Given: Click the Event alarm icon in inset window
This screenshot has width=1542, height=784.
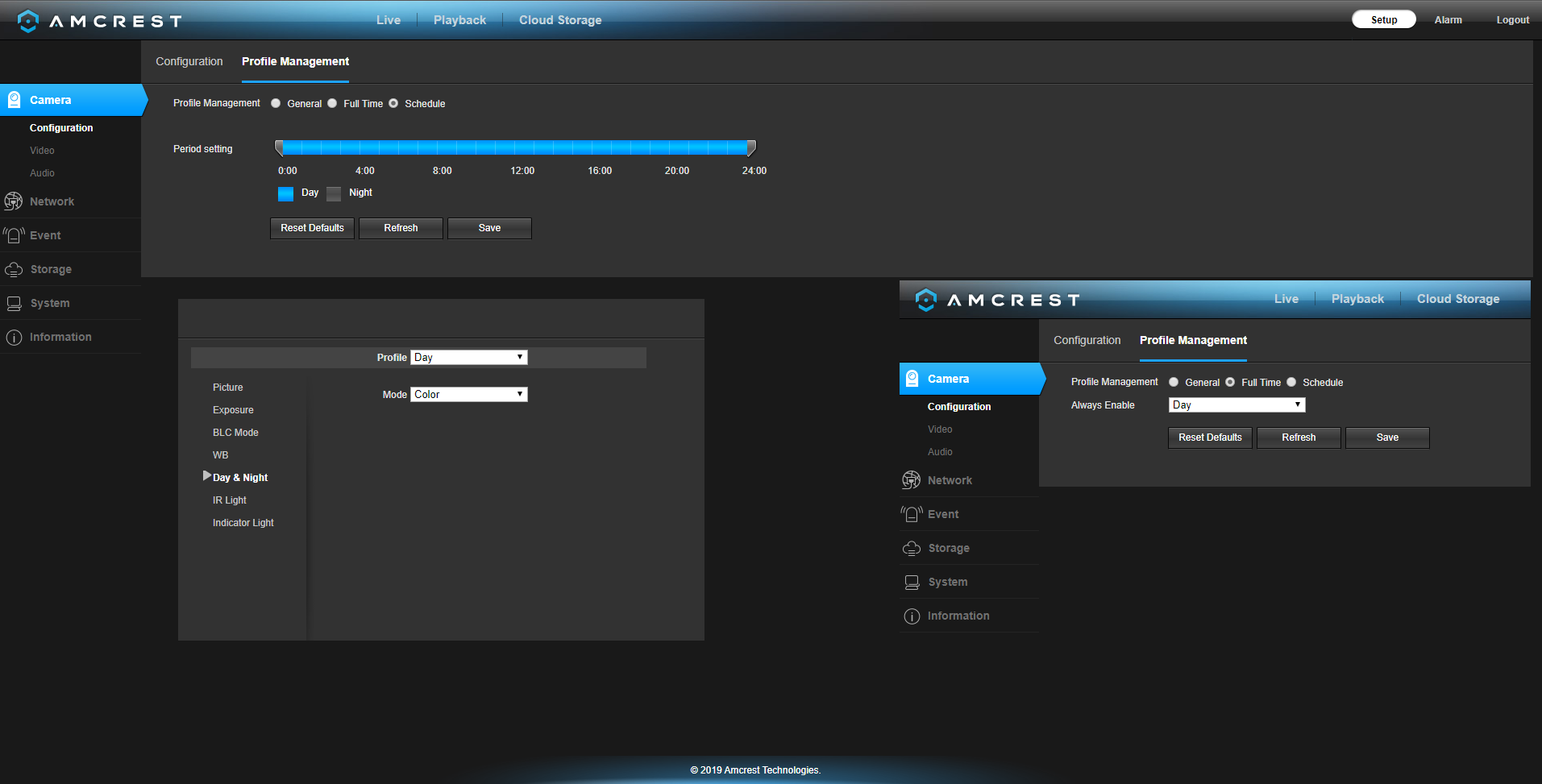Looking at the screenshot, I should pyautogui.click(x=912, y=514).
